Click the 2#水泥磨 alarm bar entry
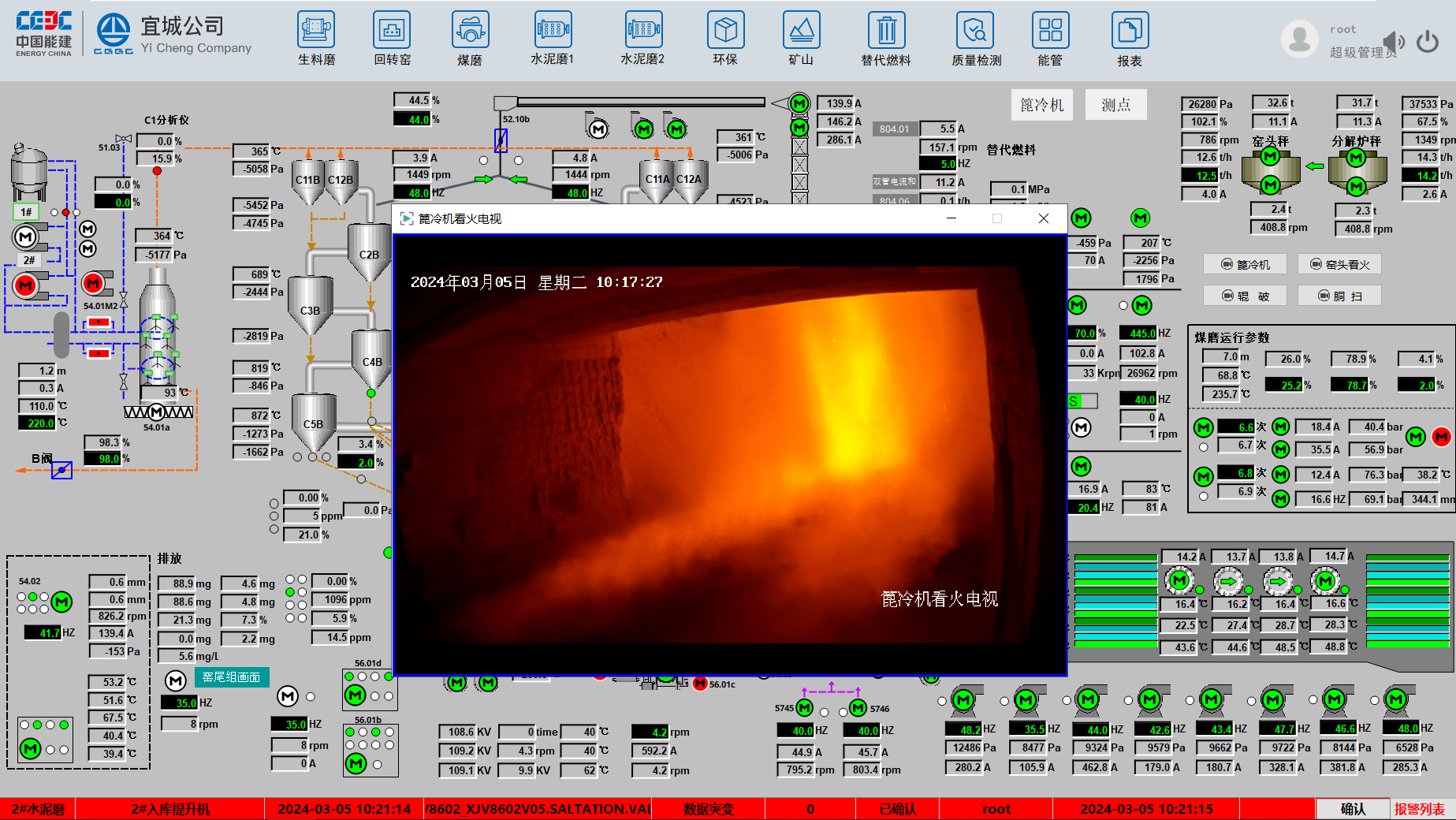The image size is (1456, 820). click(x=38, y=809)
